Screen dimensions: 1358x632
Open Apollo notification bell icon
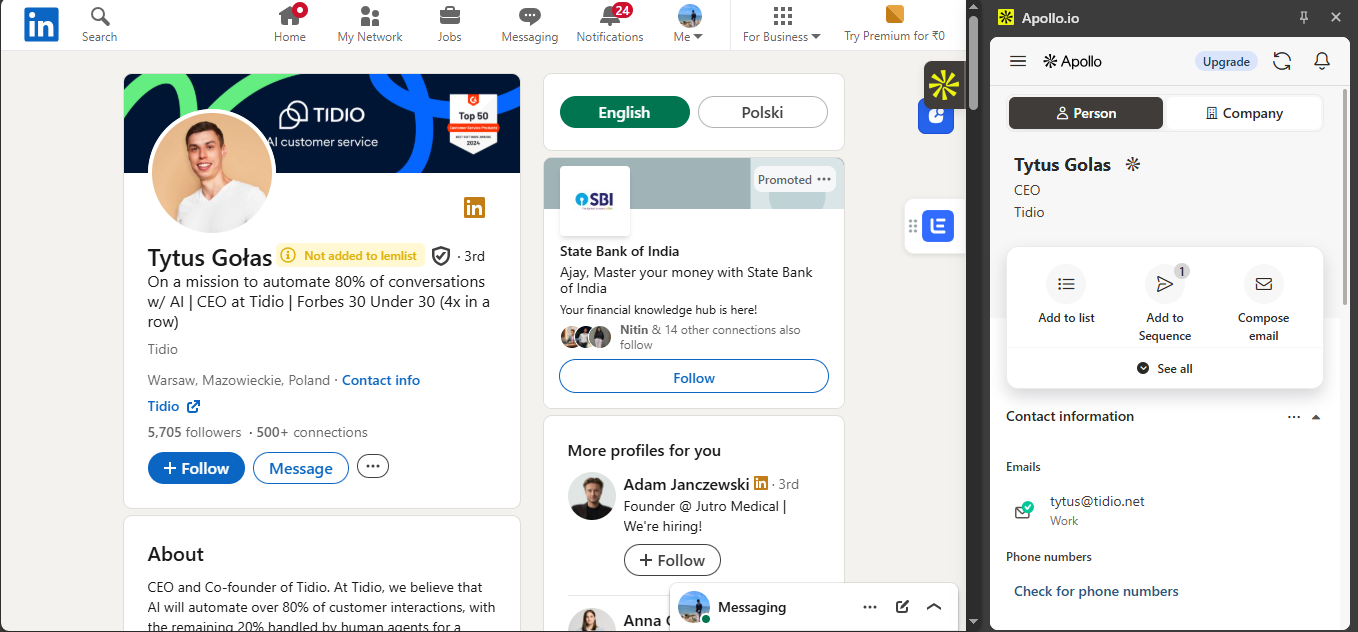coord(1322,61)
